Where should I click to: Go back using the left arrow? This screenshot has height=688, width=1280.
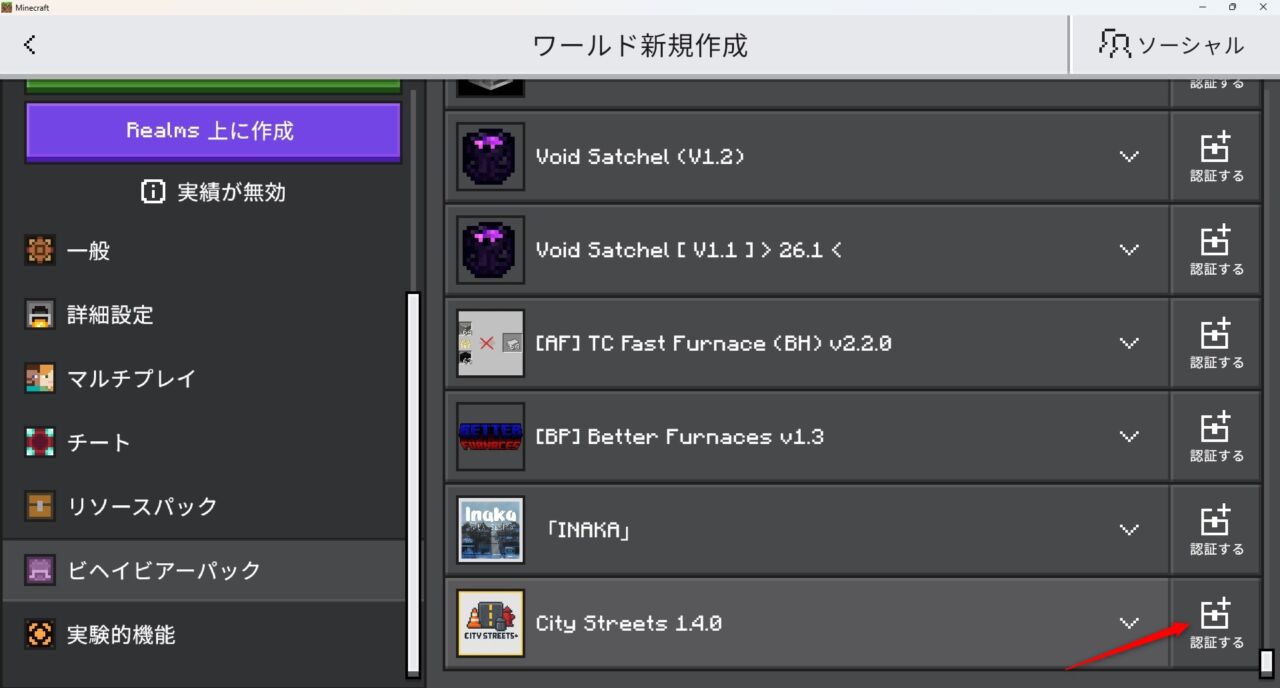[x=30, y=44]
